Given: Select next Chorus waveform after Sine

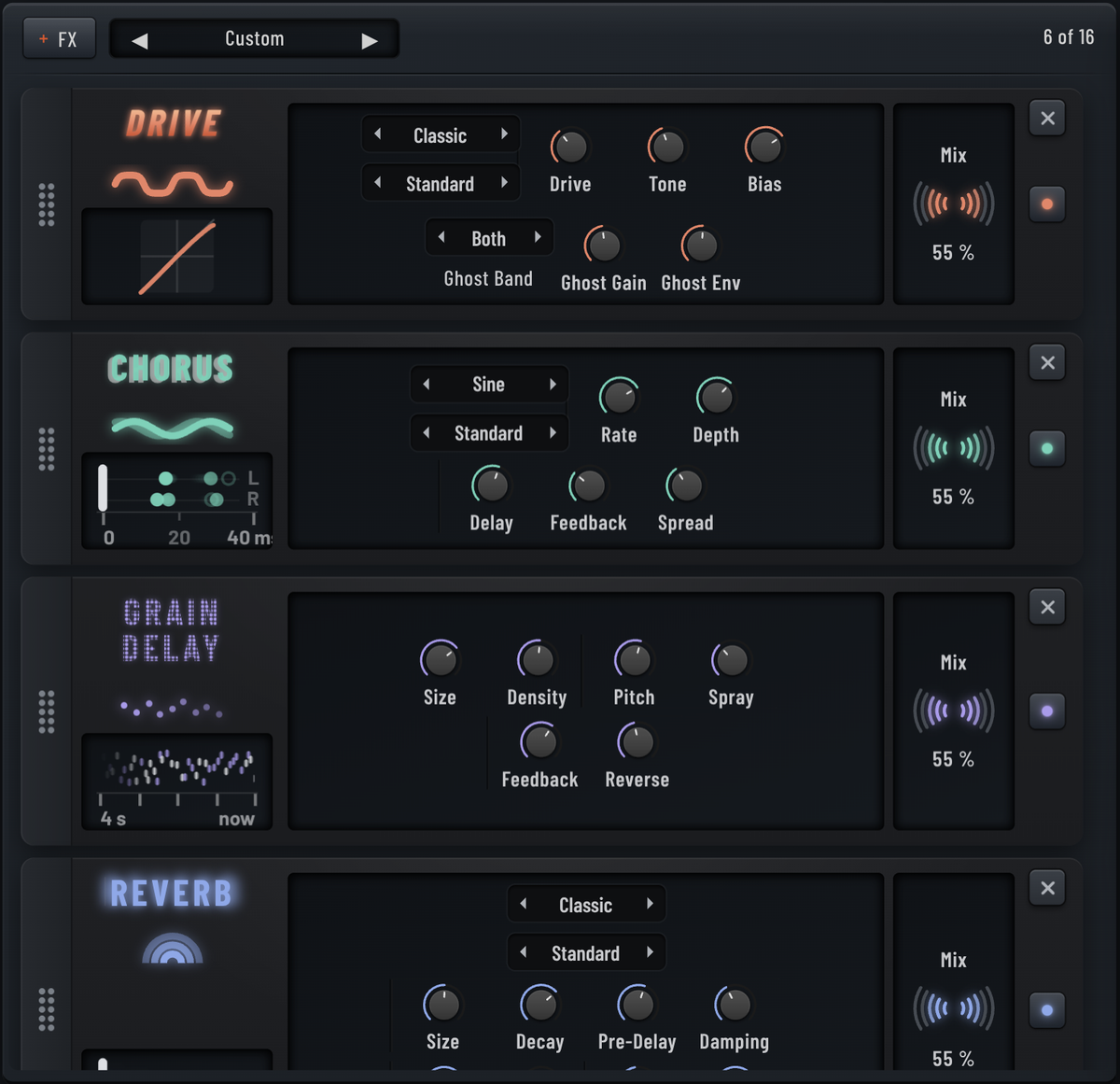Looking at the screenshot, I should 553,384.
